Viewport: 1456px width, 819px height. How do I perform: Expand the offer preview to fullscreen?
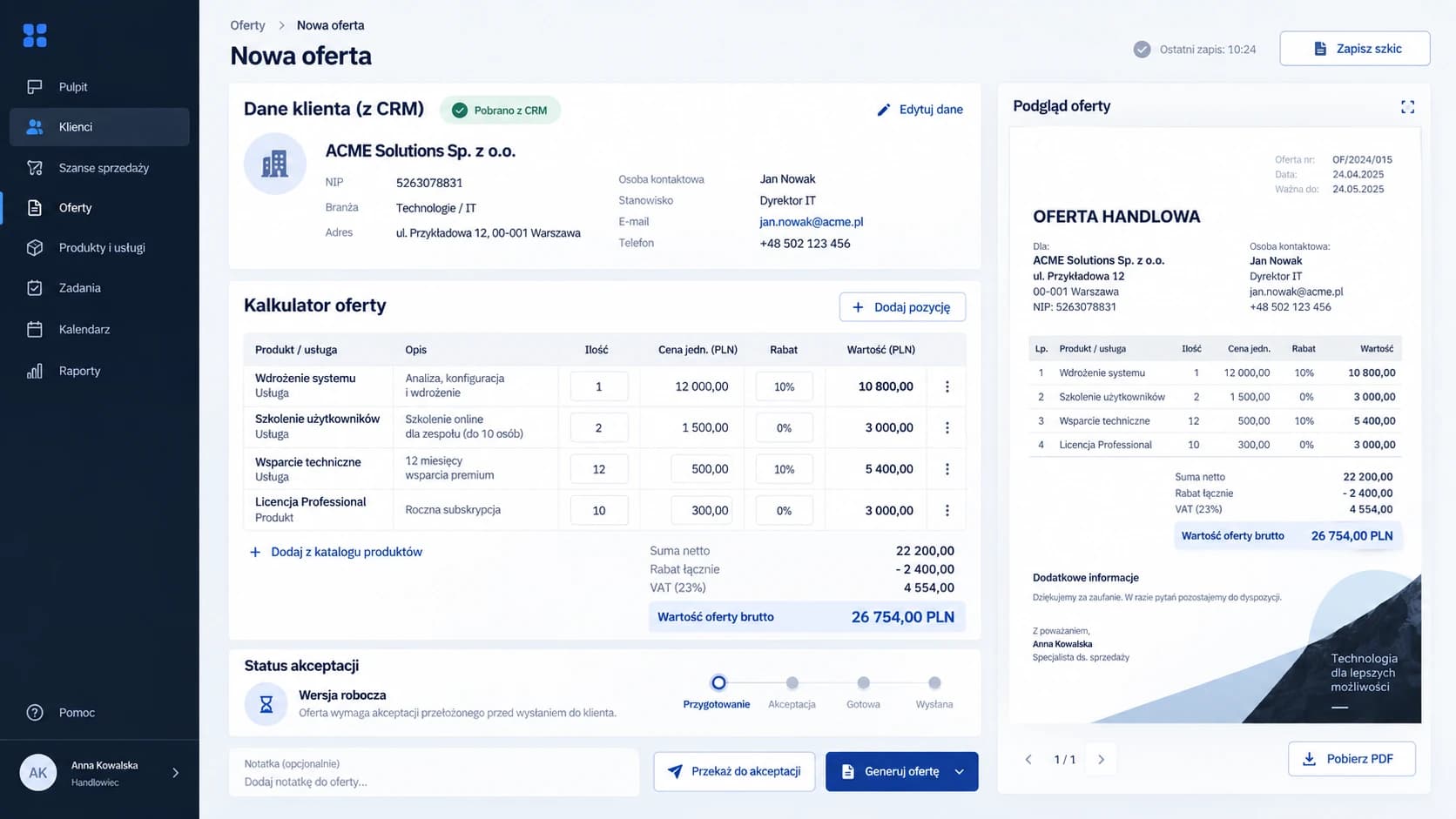point(1407,107)
